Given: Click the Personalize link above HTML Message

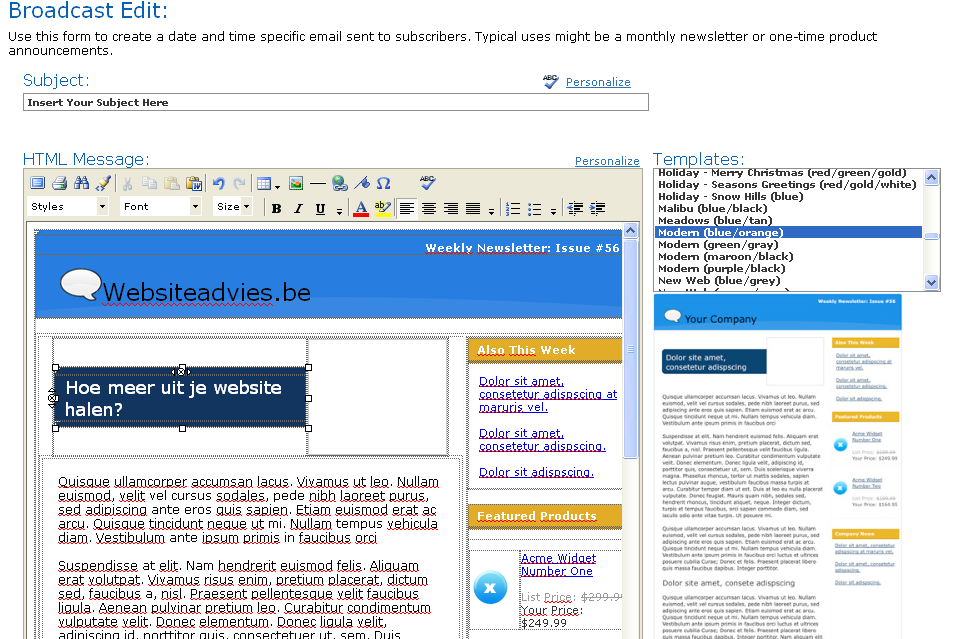Looking at the screenshot, I should [x=607, y=161].
